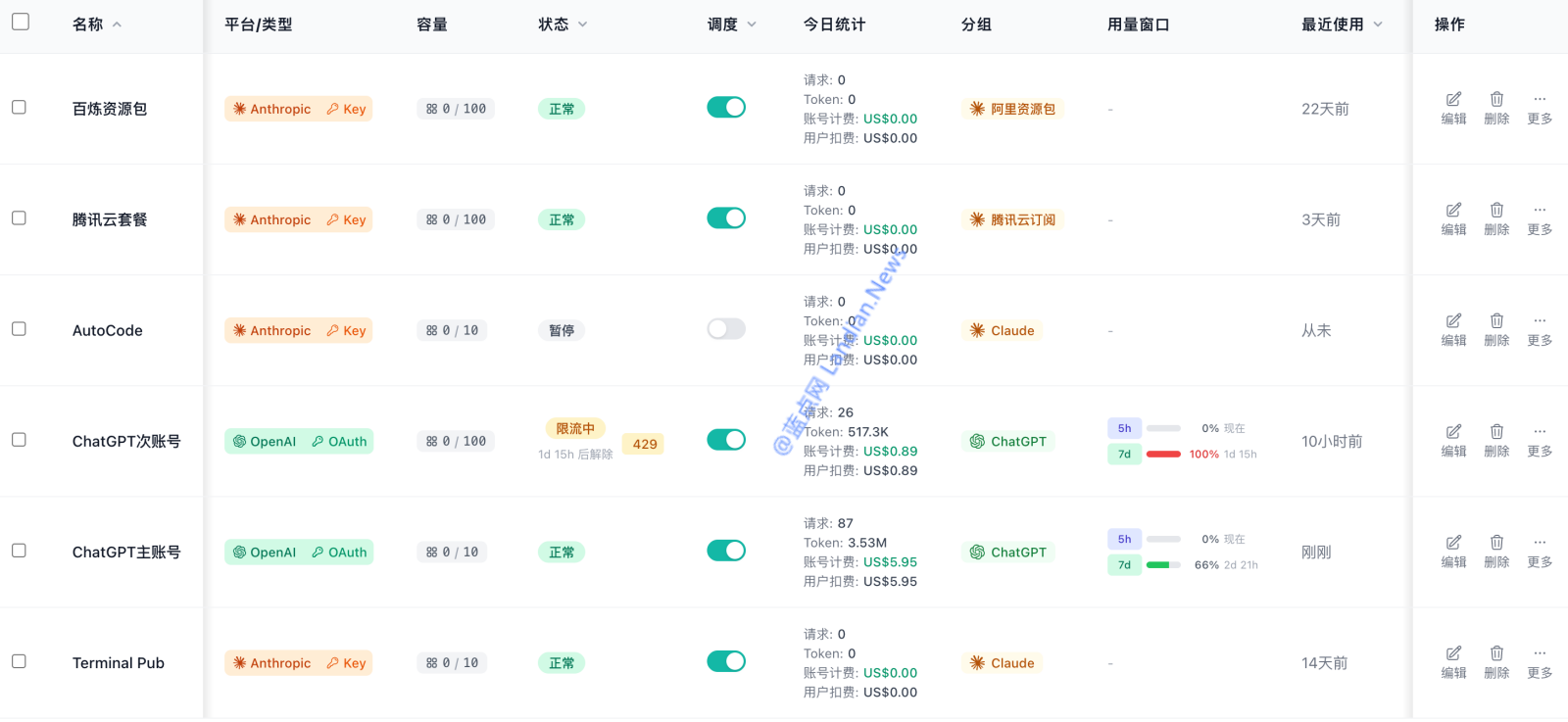Viewport: 1568px width, 722px height.
Task: Click the trash icon for AutoCode
Action: [x=1496, y=321]
